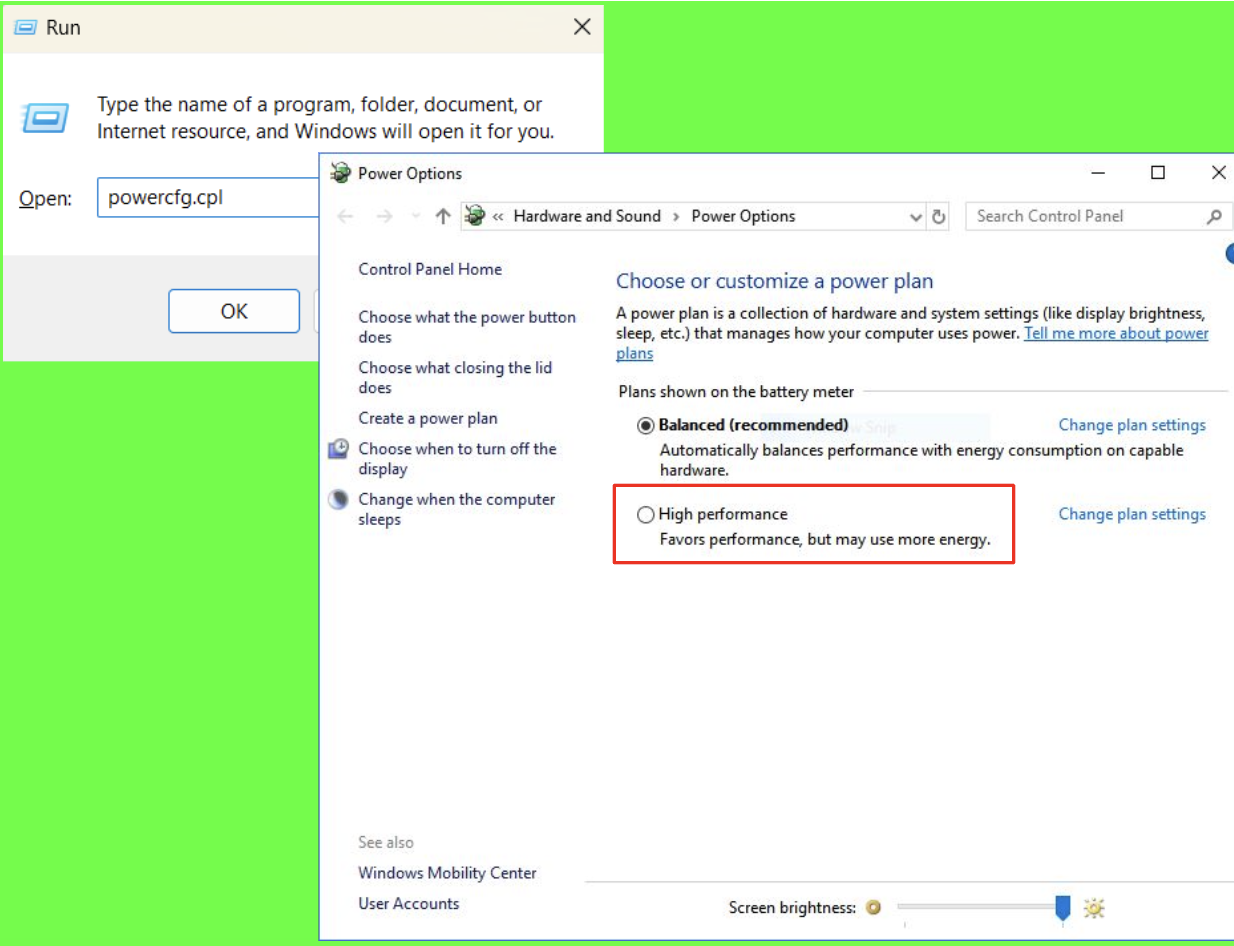
Task: Open Change plan settings for Balanced plan
Action: point(1132,425)
